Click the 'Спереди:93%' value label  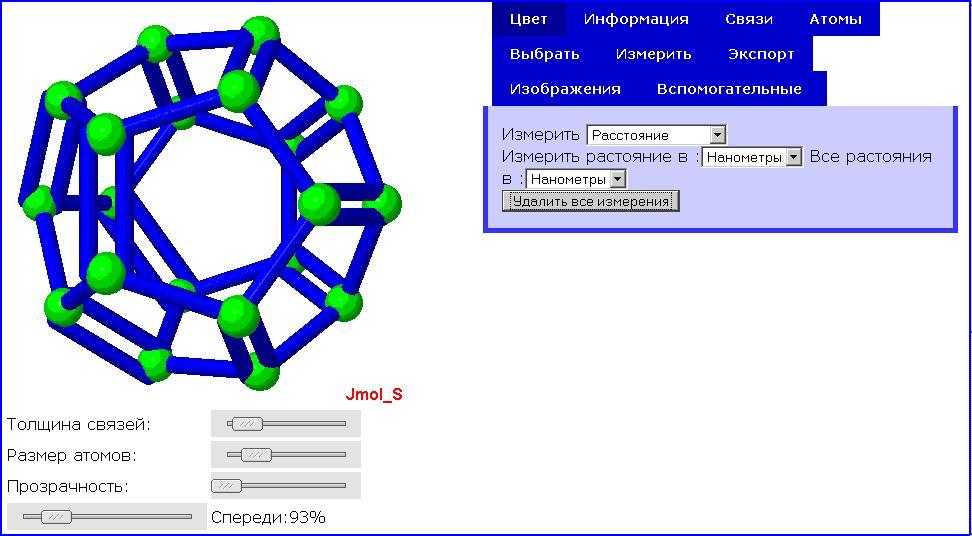tap(268, 517)
